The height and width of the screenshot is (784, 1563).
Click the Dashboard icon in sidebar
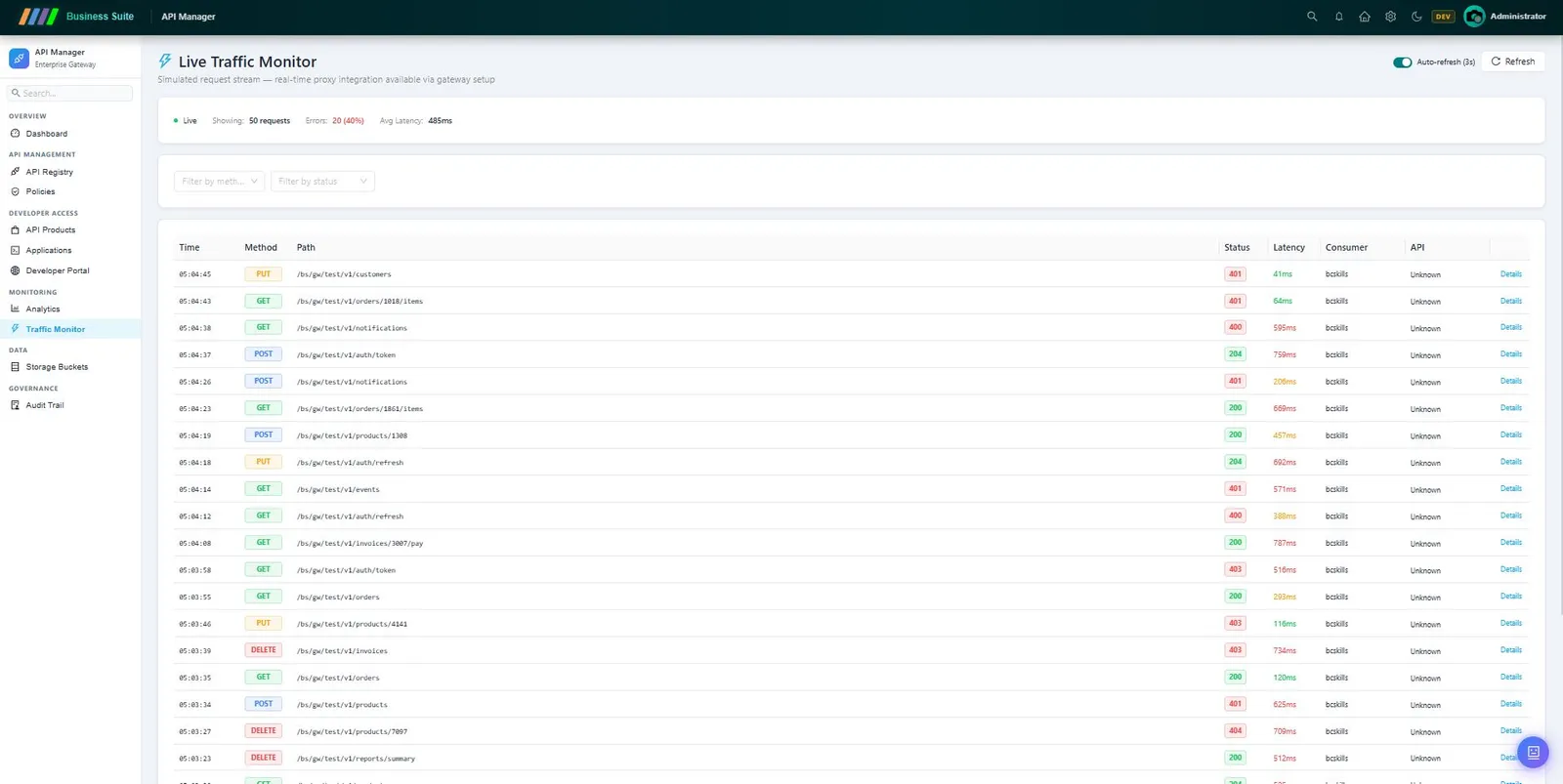(15, 134)
